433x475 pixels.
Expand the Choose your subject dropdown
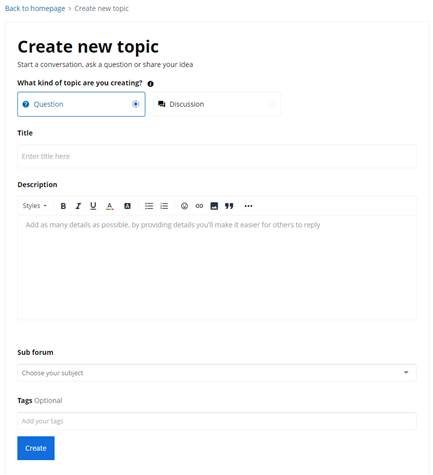click(217, 373)
